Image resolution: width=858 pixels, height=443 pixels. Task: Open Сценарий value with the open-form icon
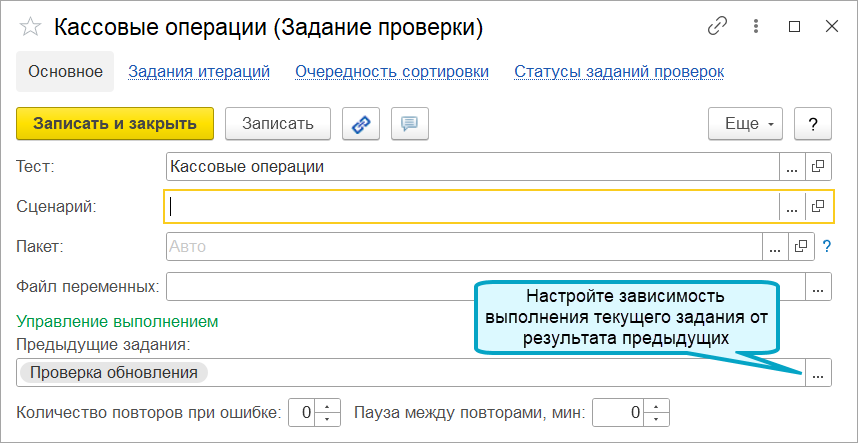pyautogui.click(x=818, y=207)
